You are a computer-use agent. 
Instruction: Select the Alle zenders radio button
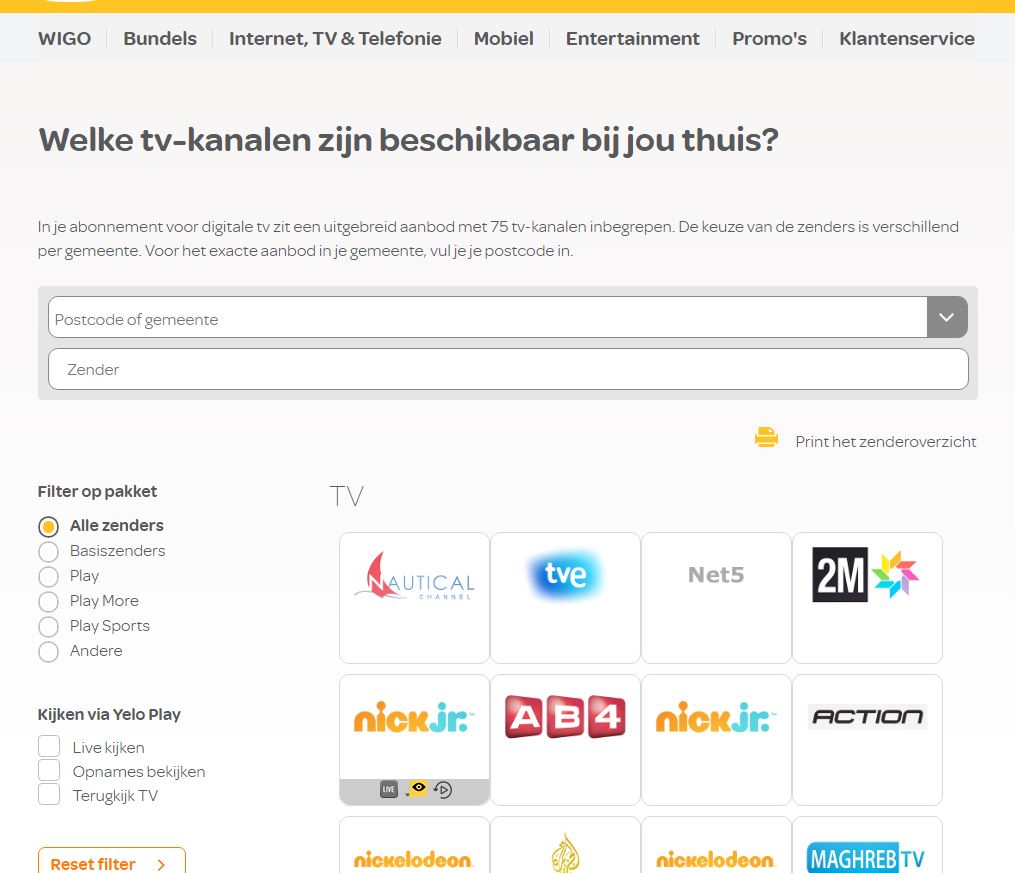point(49,526)
